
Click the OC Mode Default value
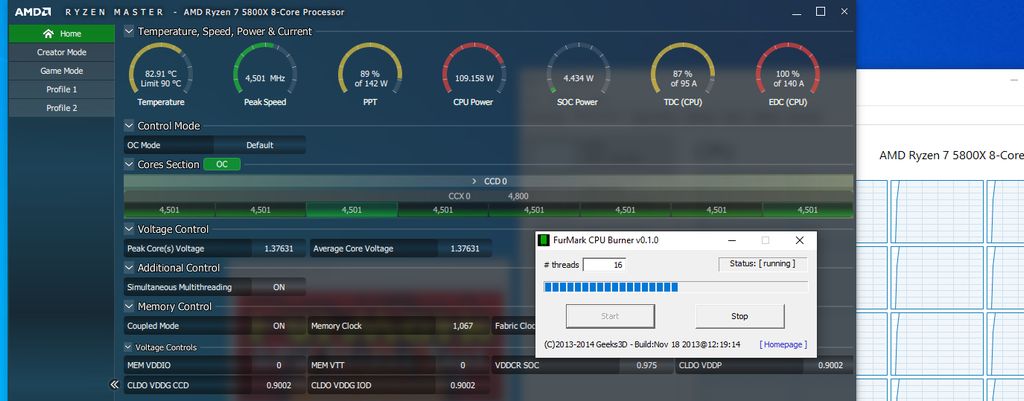pyautogui.click(x=259, y=145)
